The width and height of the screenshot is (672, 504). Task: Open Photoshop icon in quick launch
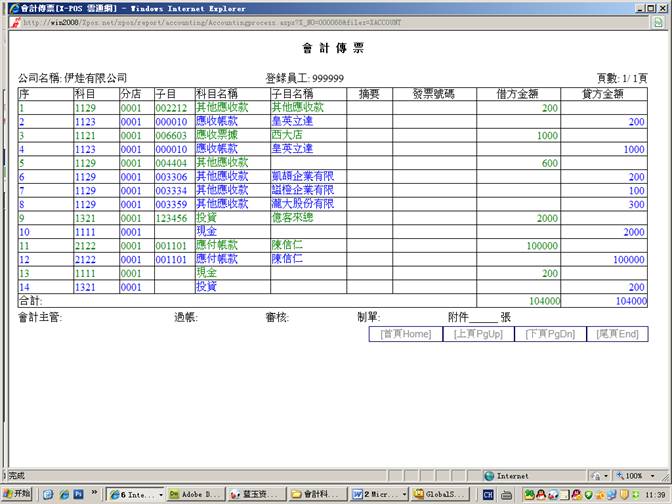78,494
